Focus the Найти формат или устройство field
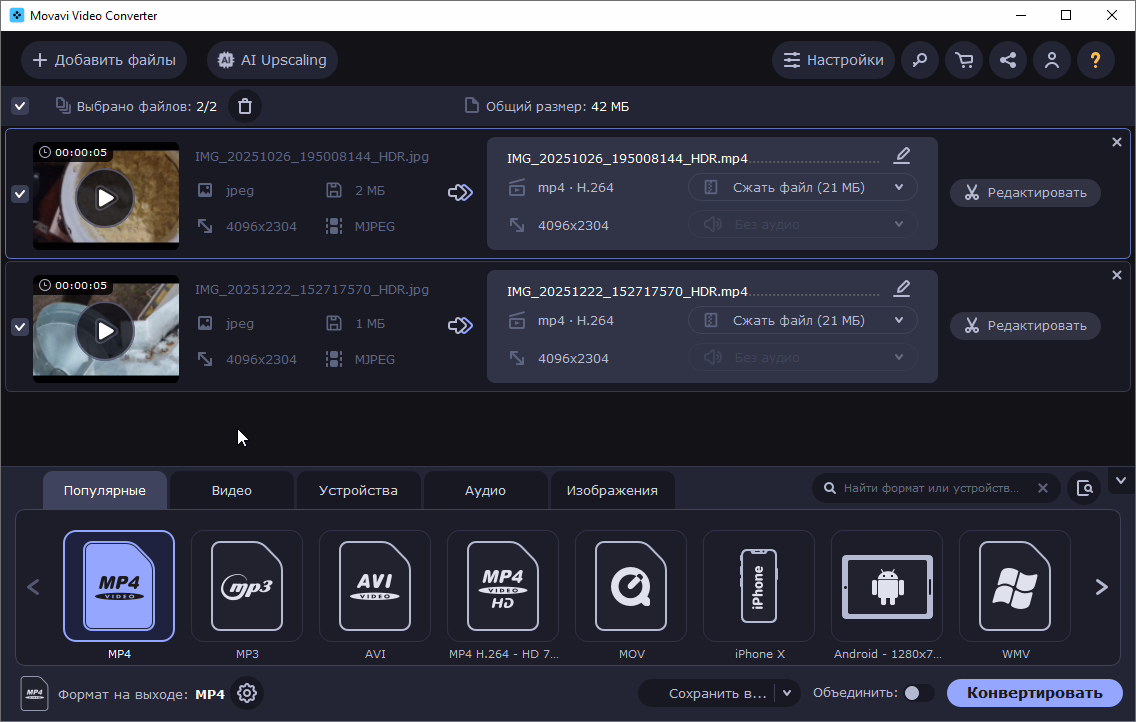The height and width of the screenshot is (722, 1136). [x=930, y=488]
